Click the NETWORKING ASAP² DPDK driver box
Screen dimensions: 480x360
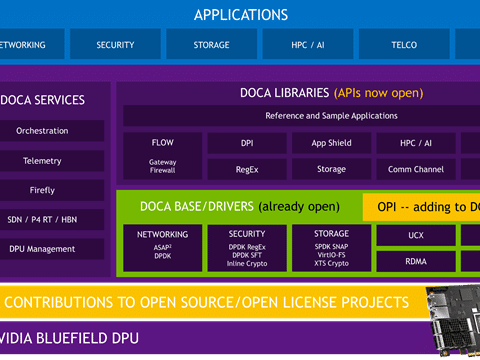tap(163, 248)
